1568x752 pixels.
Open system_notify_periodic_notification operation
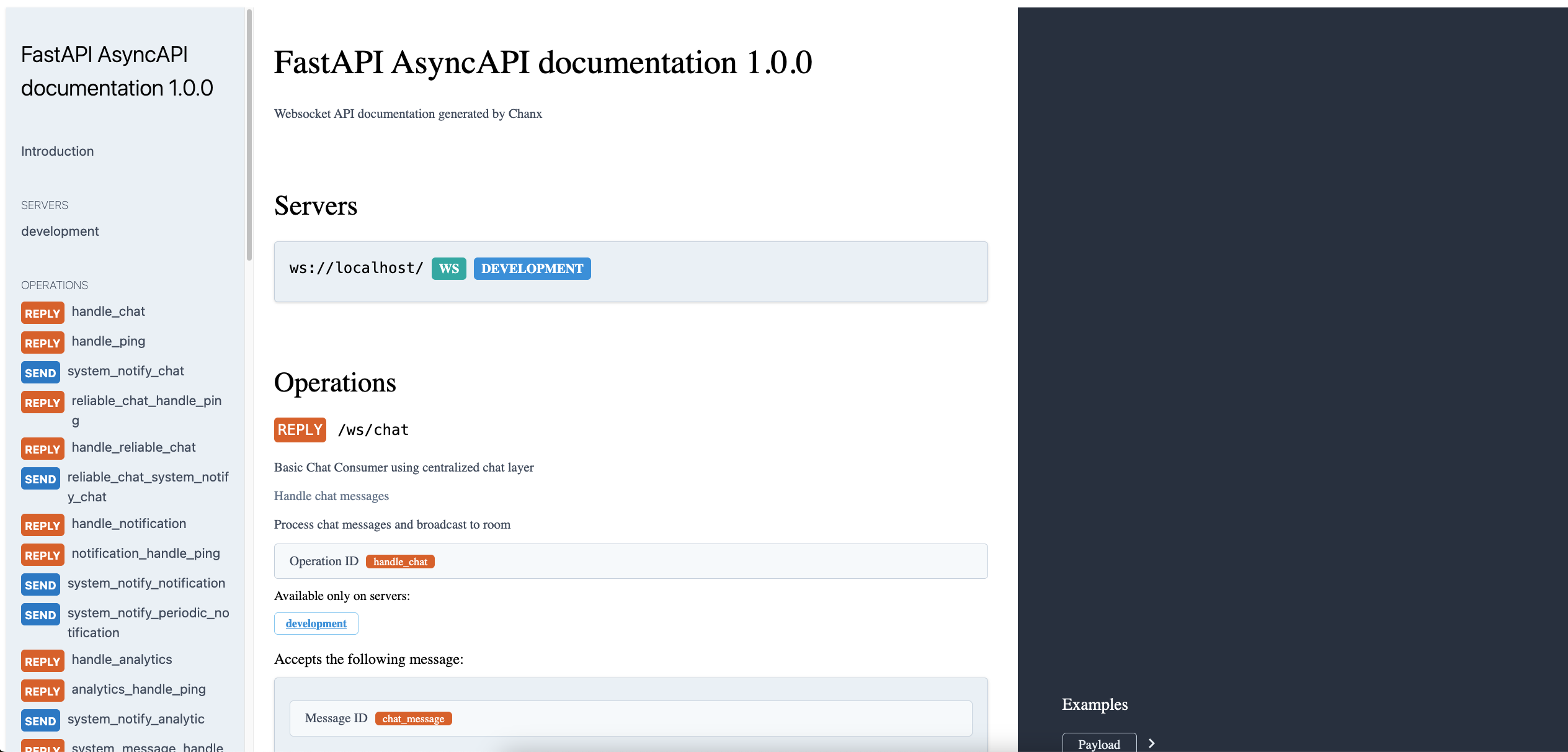[x=148, y=623]
